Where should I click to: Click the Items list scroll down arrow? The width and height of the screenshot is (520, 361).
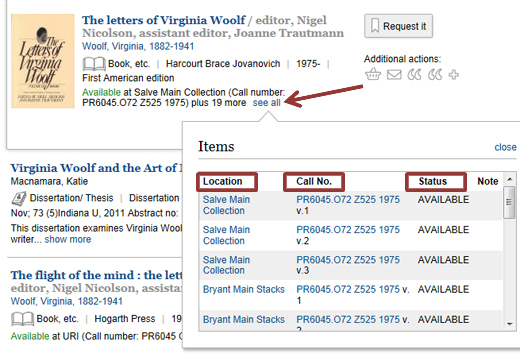pos(509,324)
